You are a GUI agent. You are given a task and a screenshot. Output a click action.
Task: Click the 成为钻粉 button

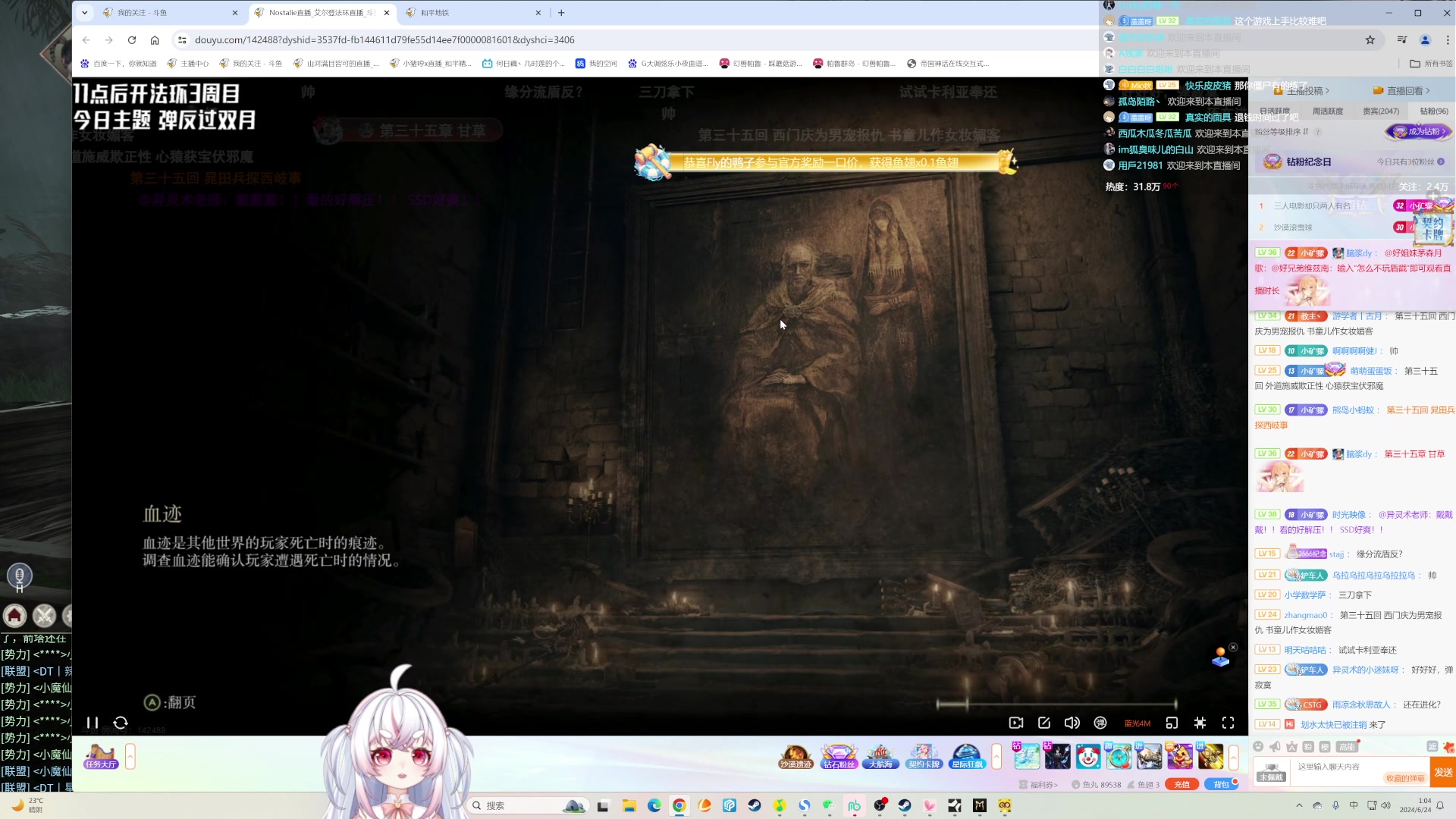point(1419,131)
